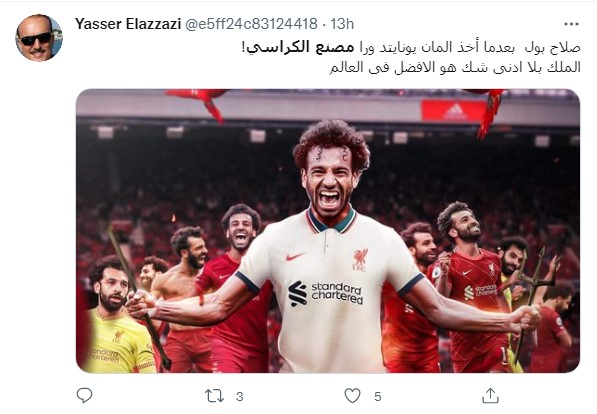Screen dimensions: 597x414
Task: Open the attached football celebration photo
Action: 328,231
